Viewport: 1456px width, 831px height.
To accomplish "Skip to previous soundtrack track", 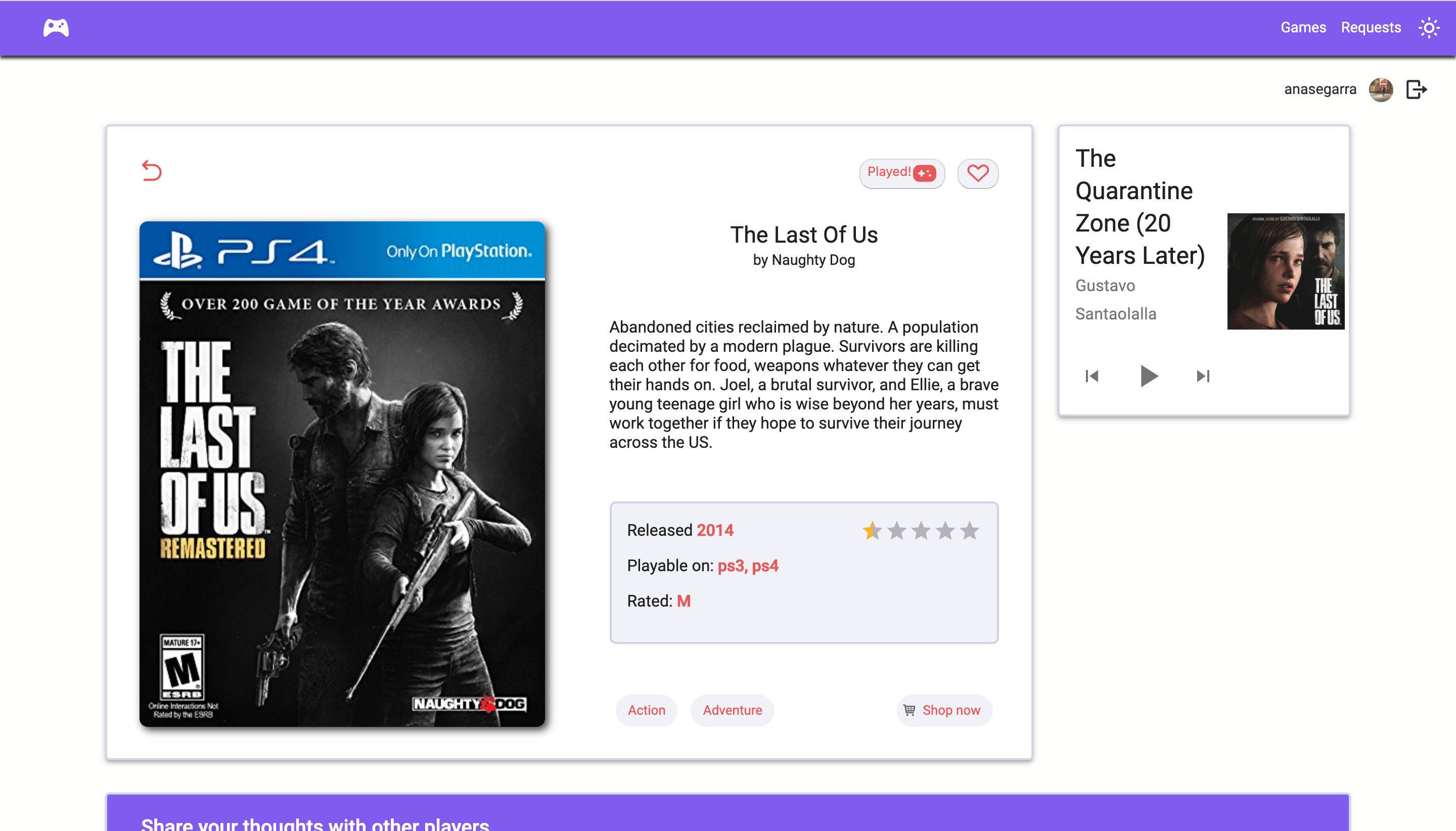I will [1091, 376].
